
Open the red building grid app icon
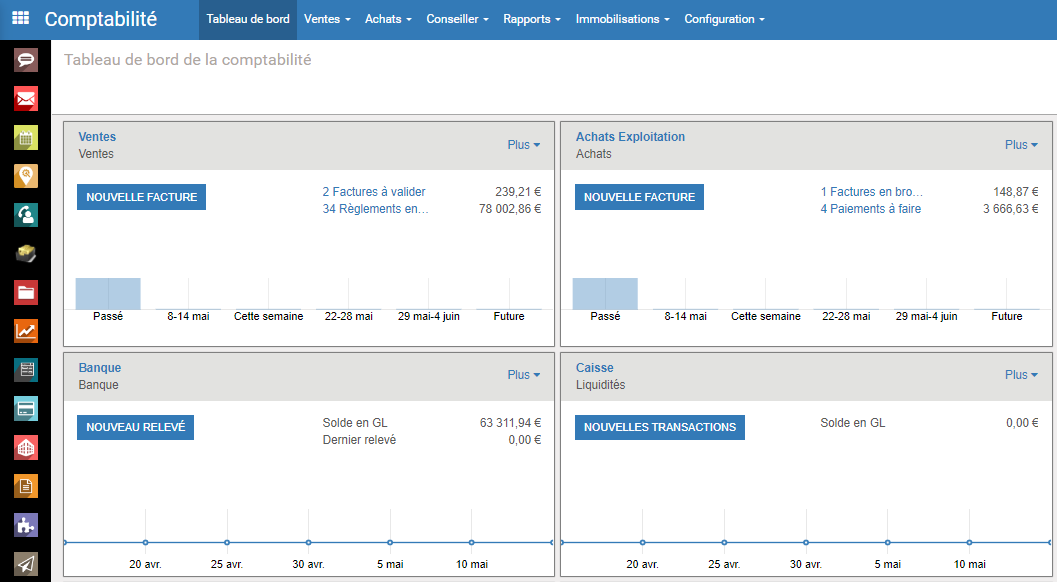pos(26,447)
